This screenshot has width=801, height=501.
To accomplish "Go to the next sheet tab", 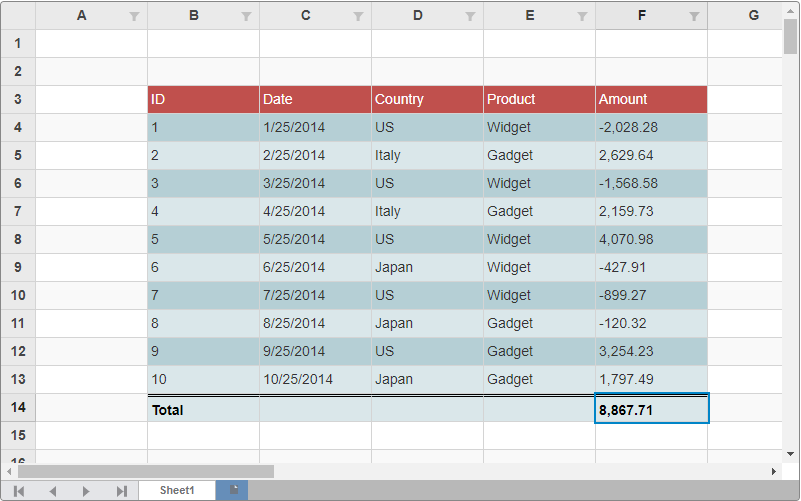I will click(87, 491).
